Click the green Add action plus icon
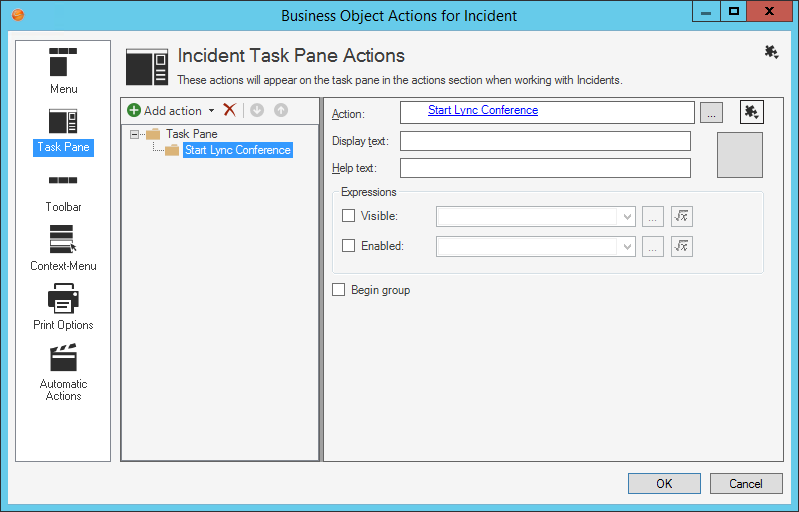This screenshot has width=799, height=512. pos(134,110)
